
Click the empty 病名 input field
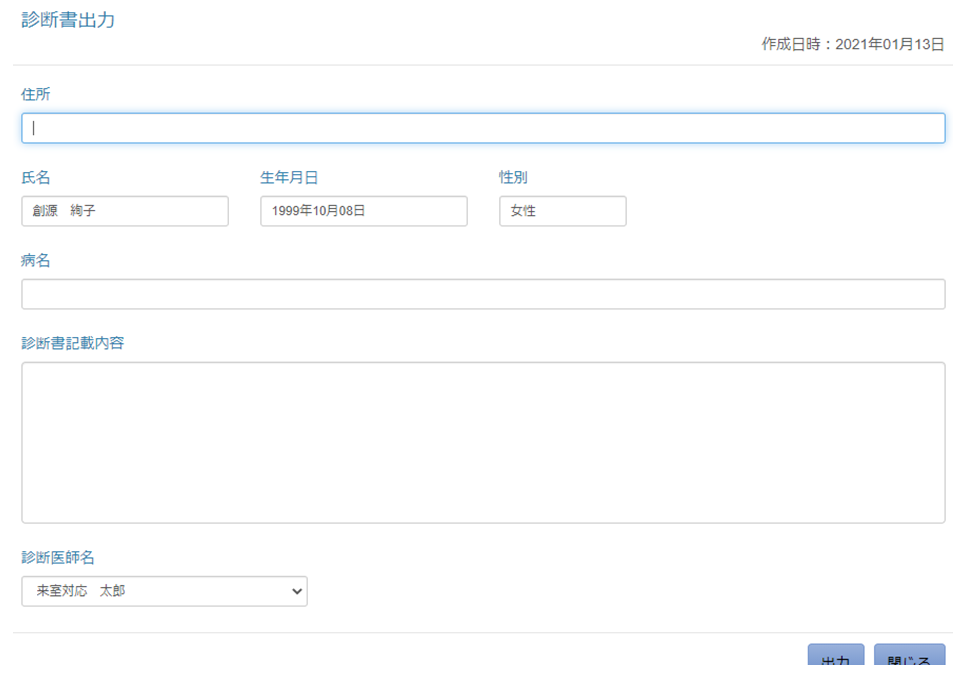point(483,294)
